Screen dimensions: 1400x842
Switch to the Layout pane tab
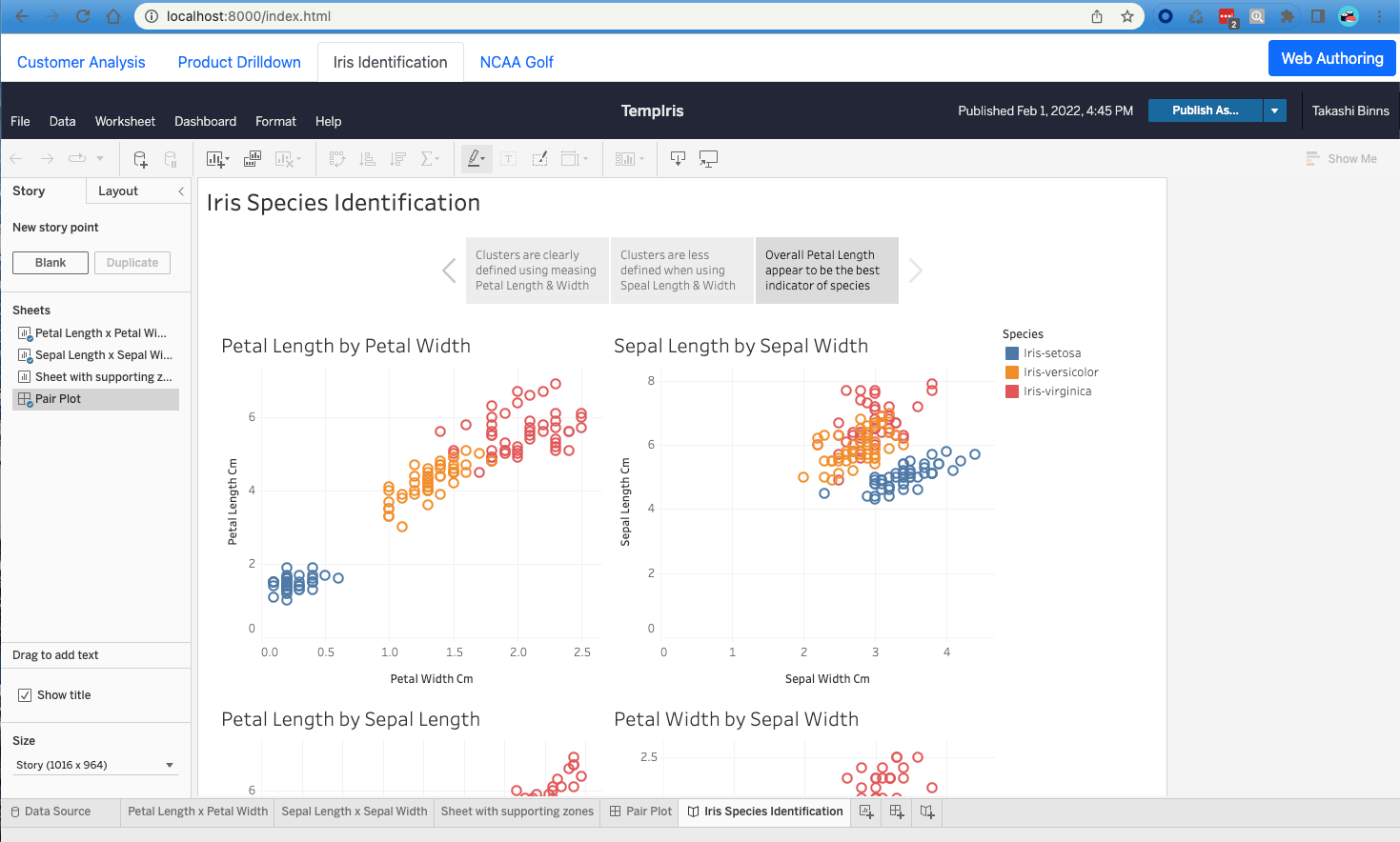(118, 191)
